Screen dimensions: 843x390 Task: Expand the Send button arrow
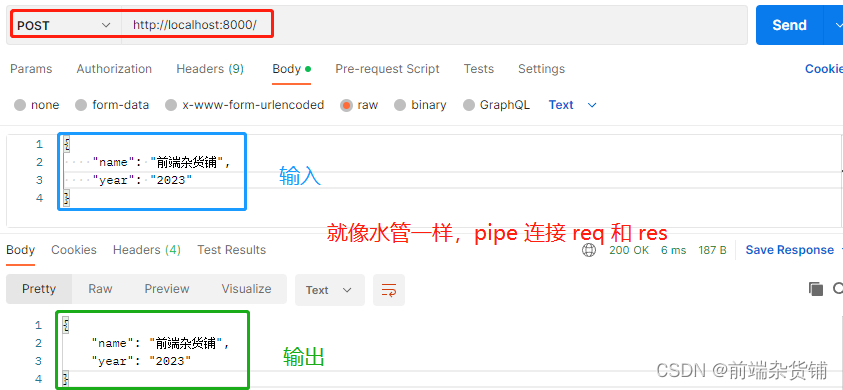point(837,25)
